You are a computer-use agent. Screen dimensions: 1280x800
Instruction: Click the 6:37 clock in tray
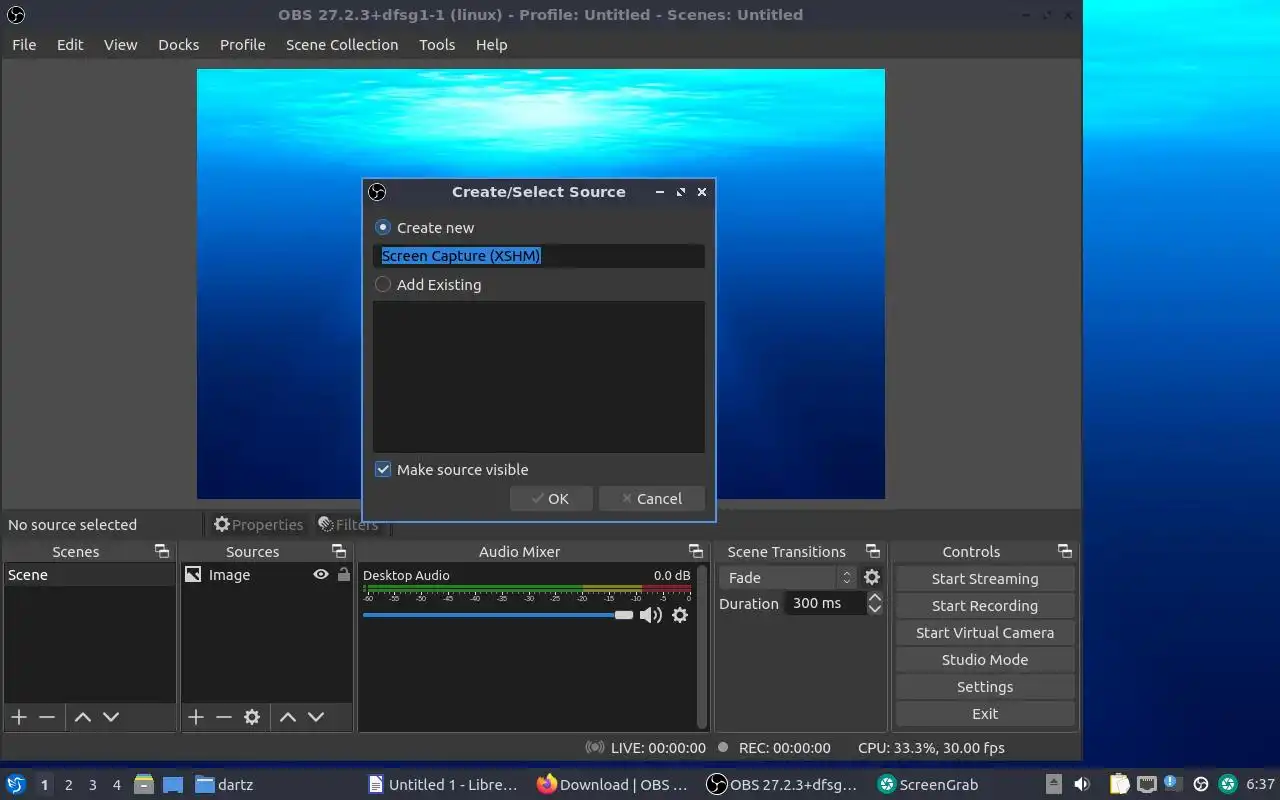pyautogui.click(x=1260, y=784)
